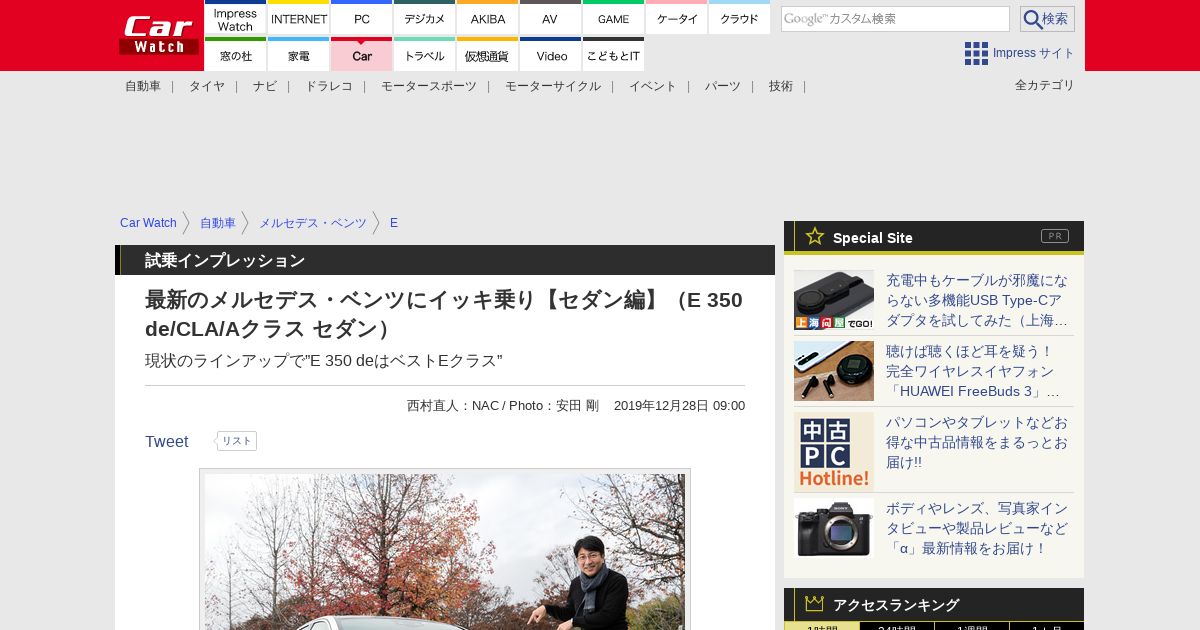Click the リスト button beside Tweet
Image resolution: width=1200 pixels, height=630 pixels.
tap(237, 441)
